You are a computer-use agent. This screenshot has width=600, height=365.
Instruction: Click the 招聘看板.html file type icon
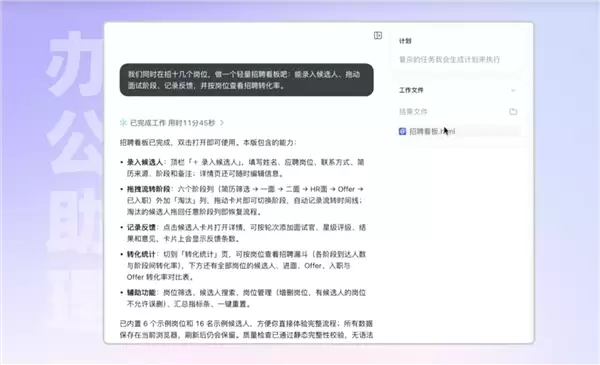(402, 131)
